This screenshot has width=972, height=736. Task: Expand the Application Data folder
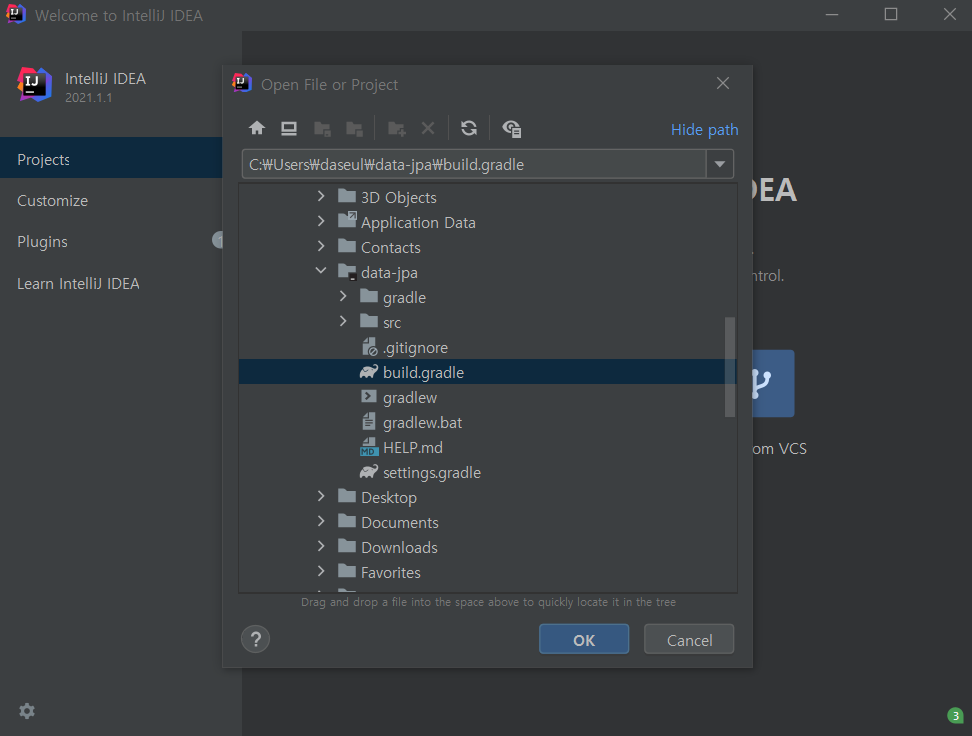click(321, 221)
